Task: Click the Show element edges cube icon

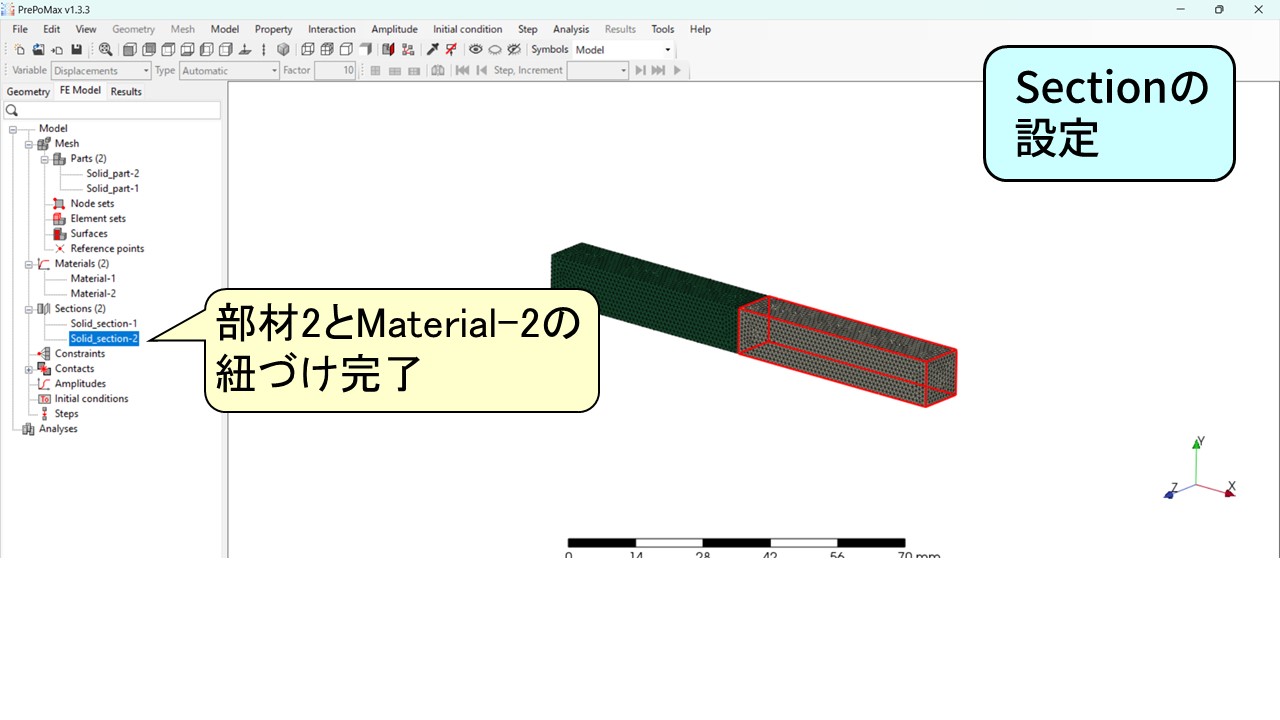Action: pos(327,49)
